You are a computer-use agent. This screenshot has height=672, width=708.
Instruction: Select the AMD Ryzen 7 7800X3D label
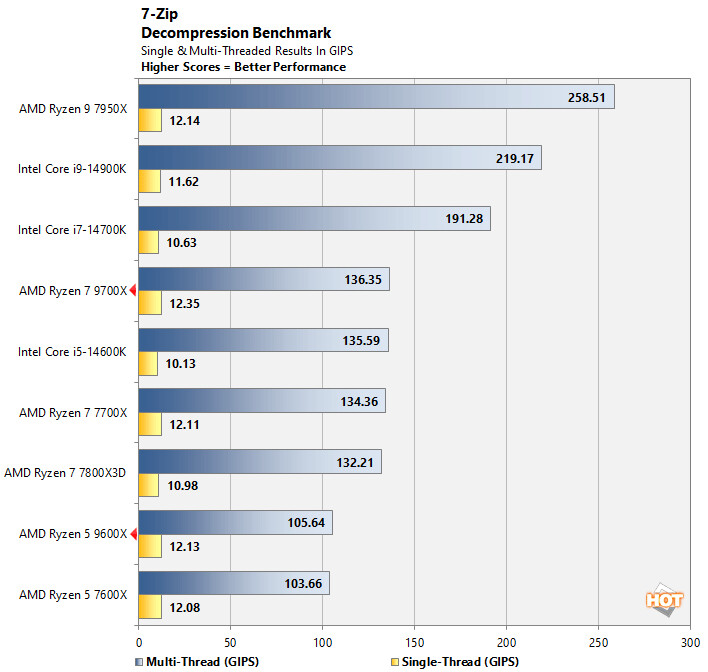pos(65,473)
